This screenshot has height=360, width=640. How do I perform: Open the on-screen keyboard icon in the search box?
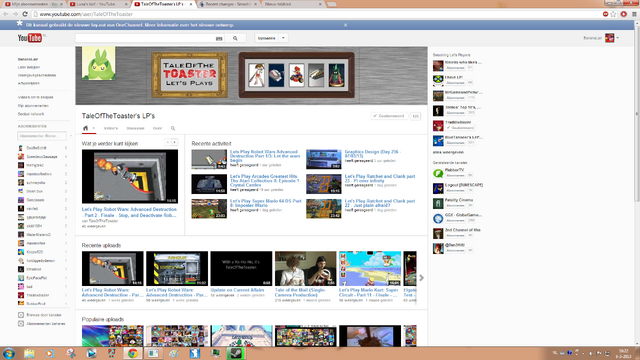pos(219,38)
